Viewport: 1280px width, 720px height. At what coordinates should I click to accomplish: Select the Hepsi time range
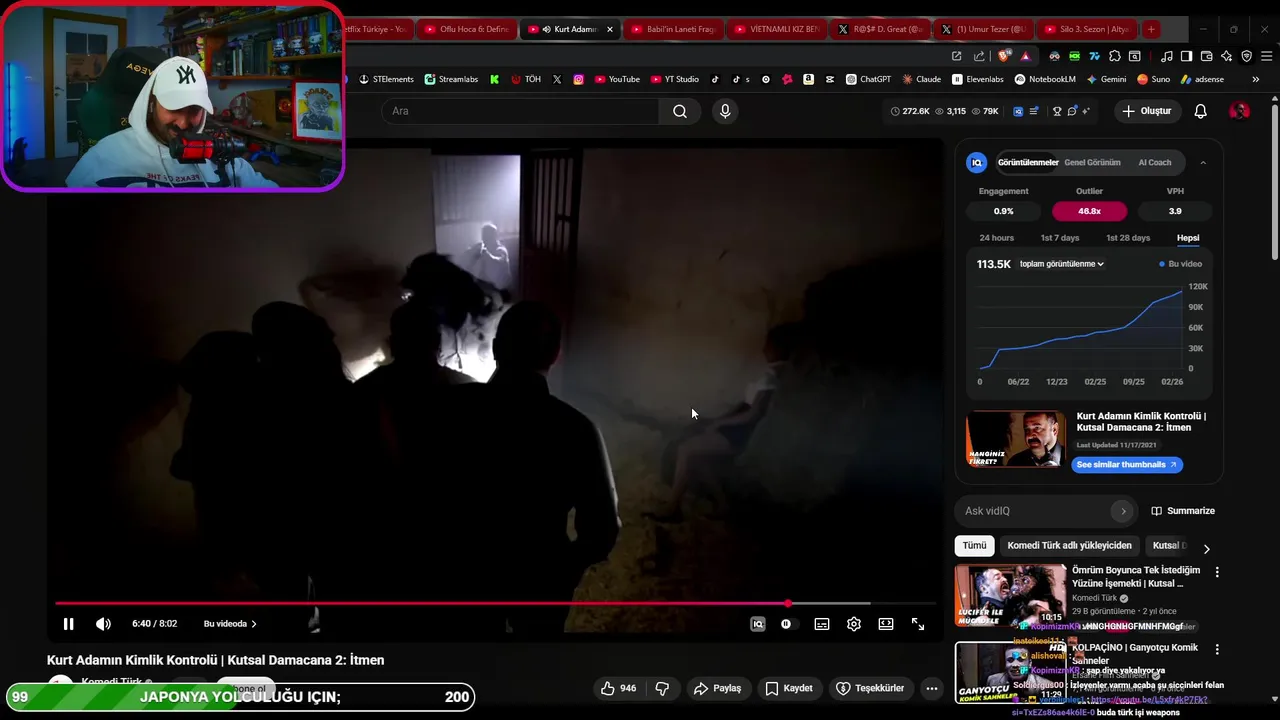pos(1188,238)
